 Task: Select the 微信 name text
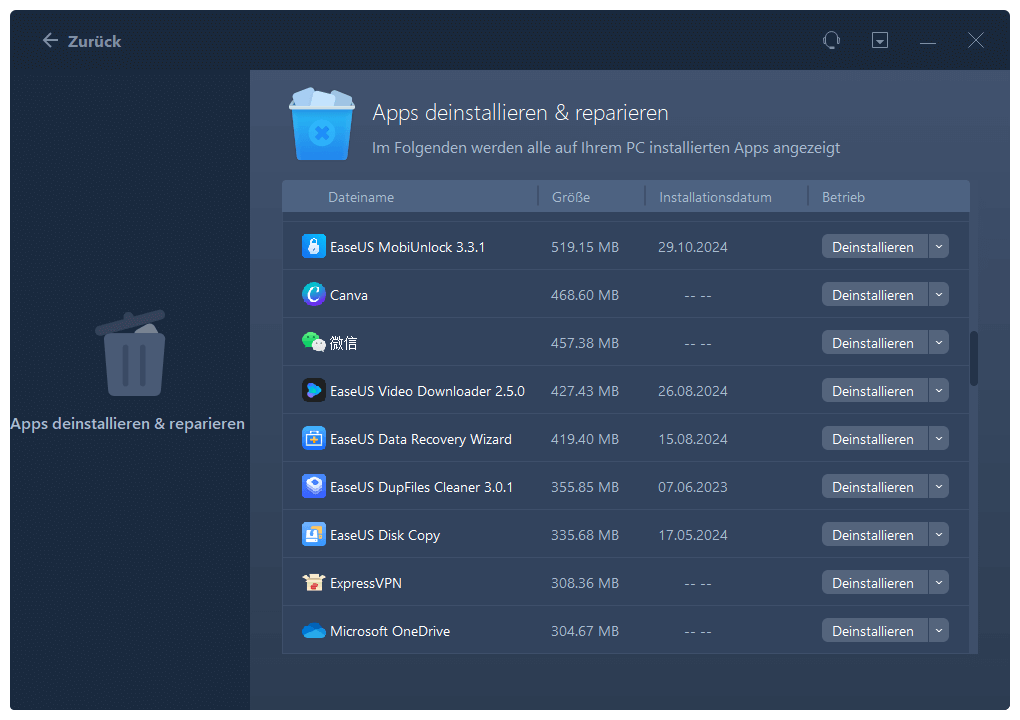[343, 343]
